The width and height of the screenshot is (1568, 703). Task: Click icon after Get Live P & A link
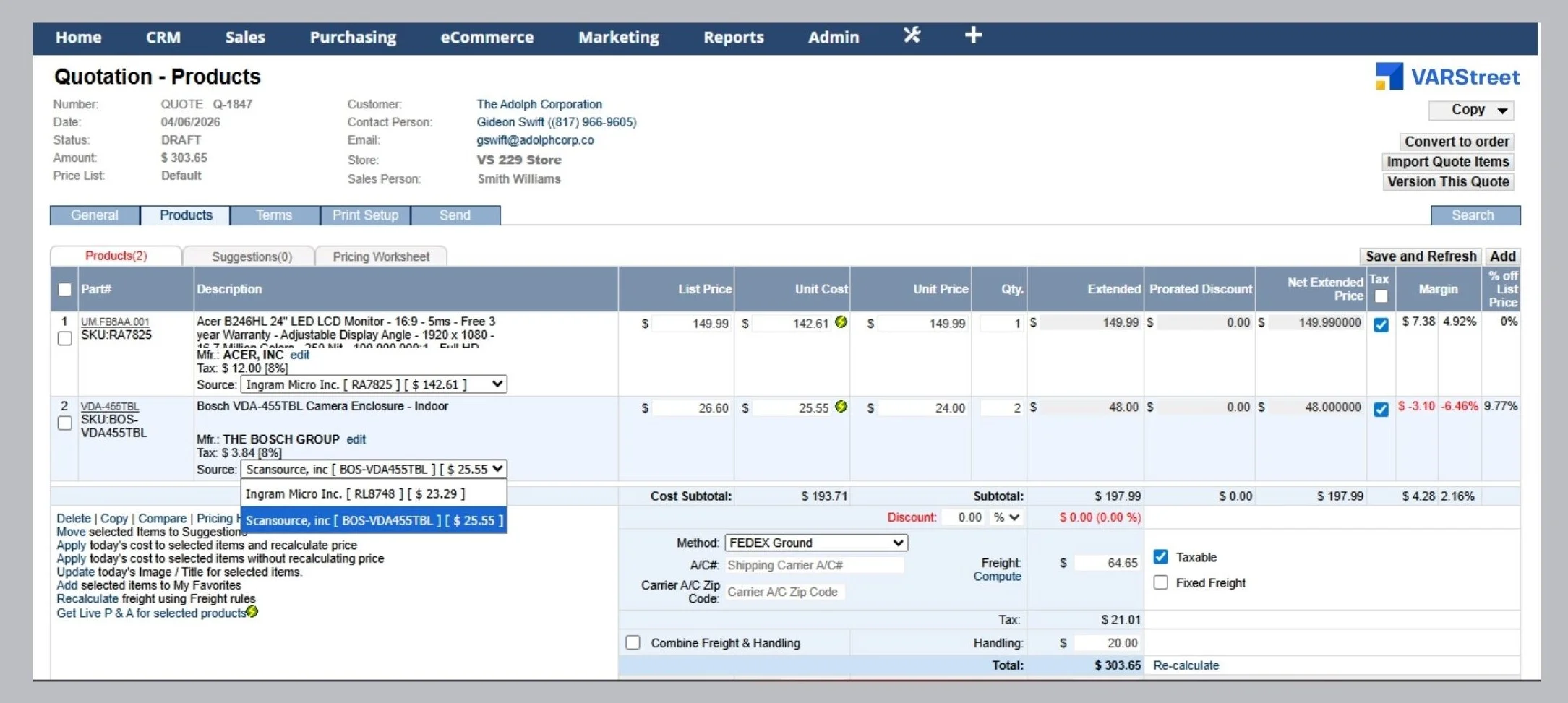click(252, 612)
